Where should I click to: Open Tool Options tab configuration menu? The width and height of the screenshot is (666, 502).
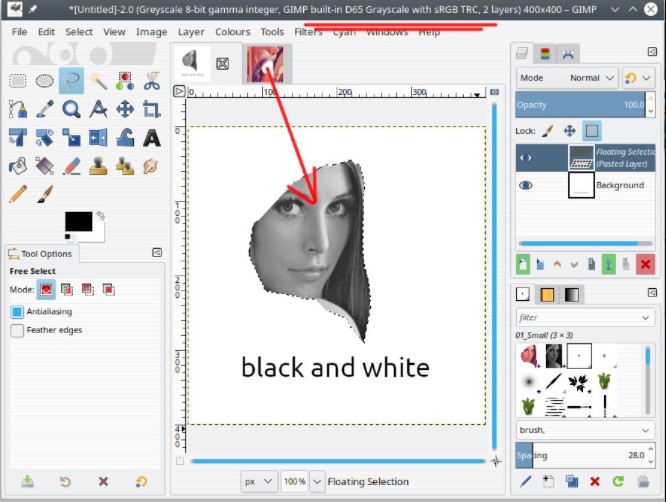(x=157, y=253)
